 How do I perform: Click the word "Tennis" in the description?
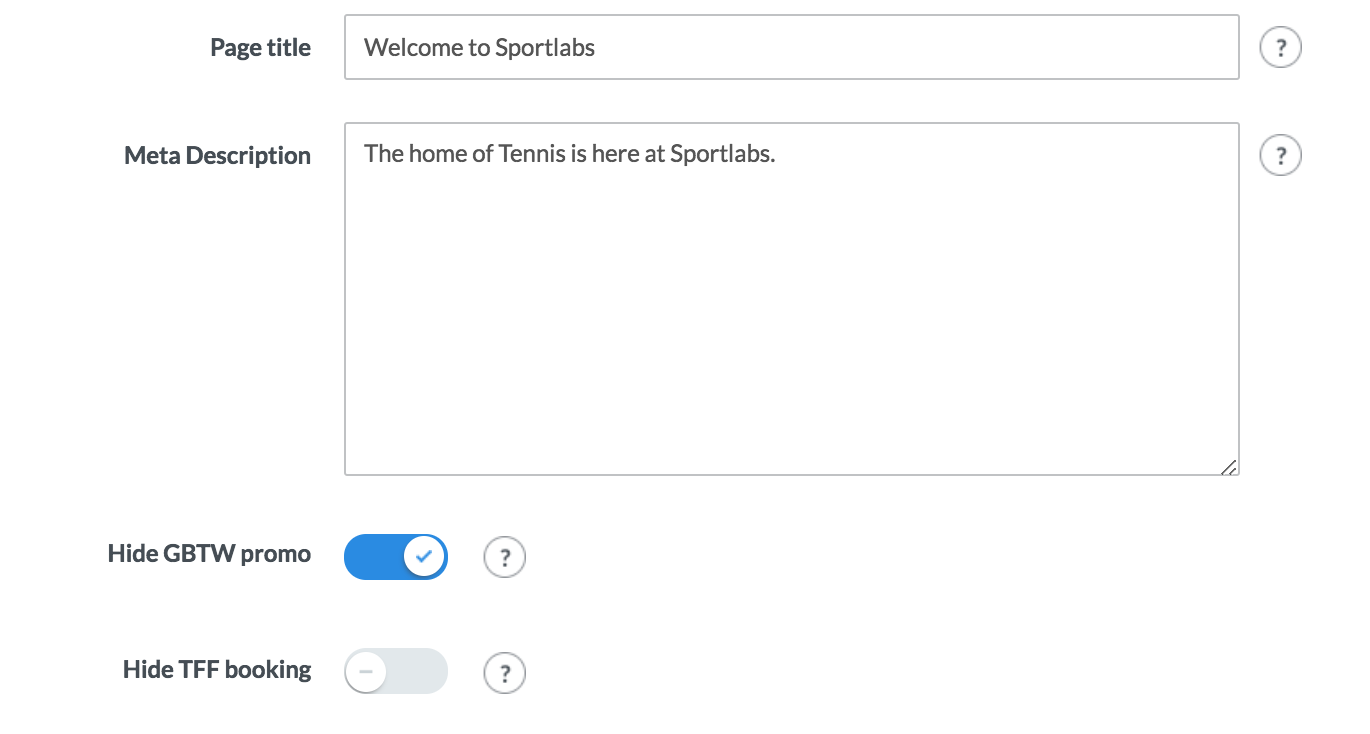[x=532, y=154]
